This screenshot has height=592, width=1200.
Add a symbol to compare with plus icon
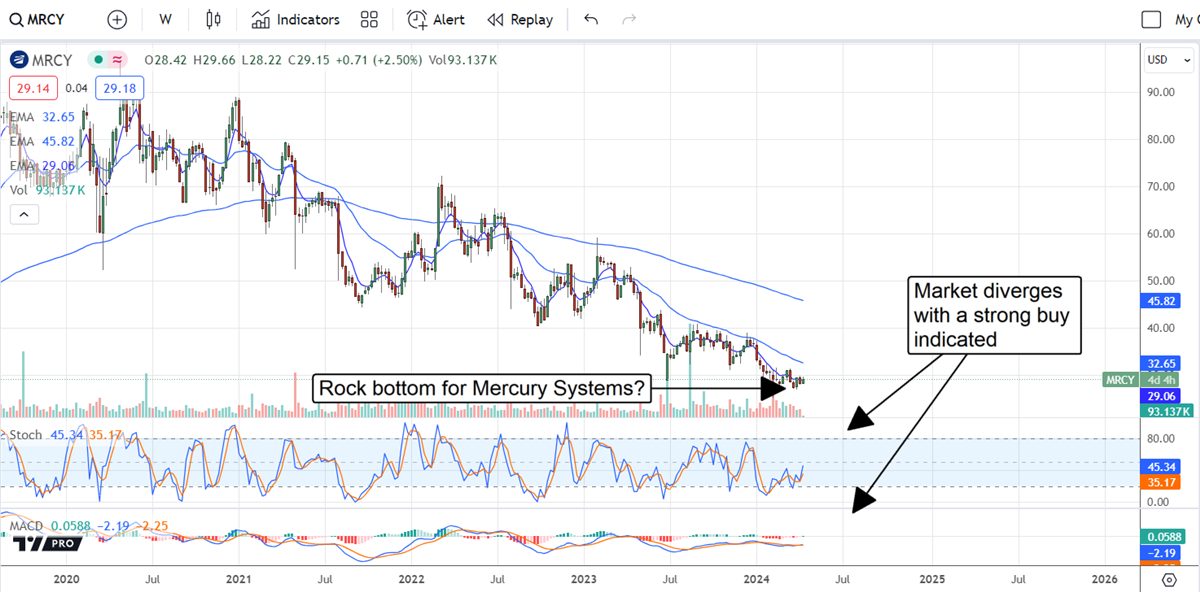pyautogui.click(x=117, y=19)
